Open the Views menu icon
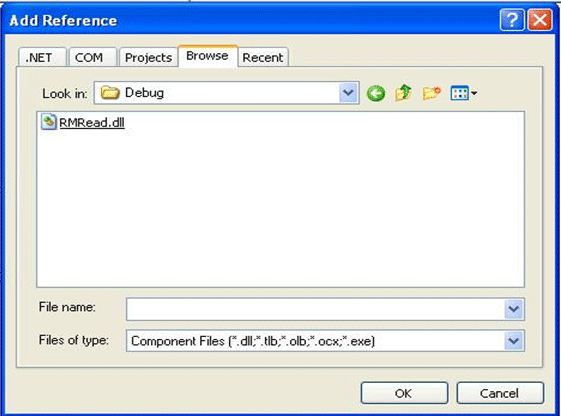The width and height of the screenshot is (561, 416). (x=459, y=94)
